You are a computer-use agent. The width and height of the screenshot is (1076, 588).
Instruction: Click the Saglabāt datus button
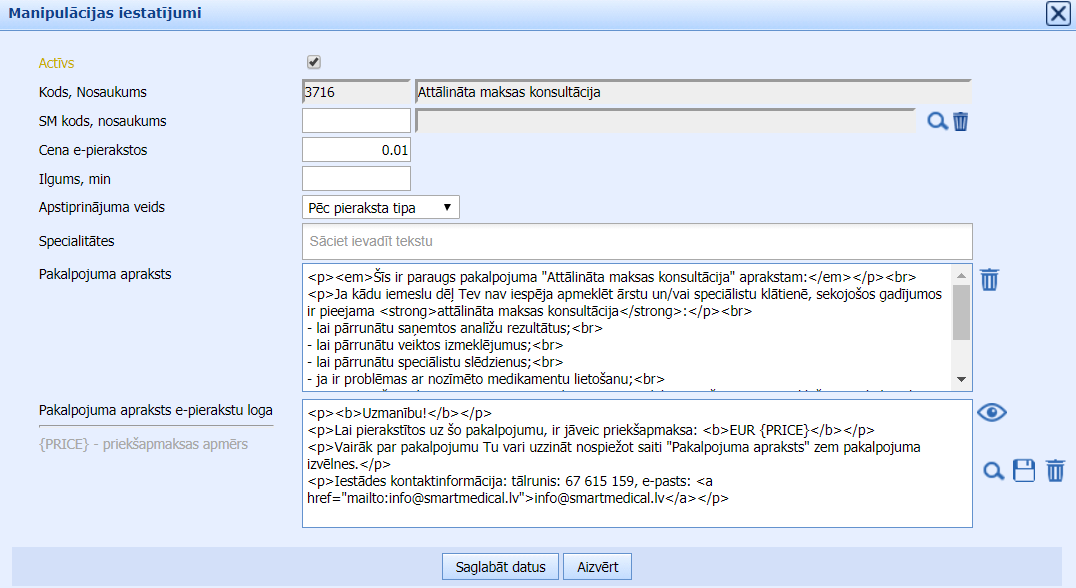(500, 567)
